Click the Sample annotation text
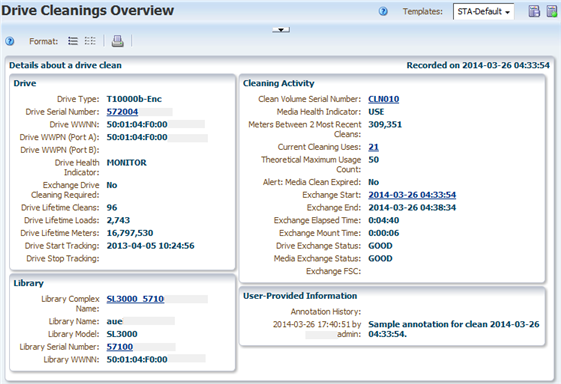Viewport: 561px width, 384px height. coord(454,329)
